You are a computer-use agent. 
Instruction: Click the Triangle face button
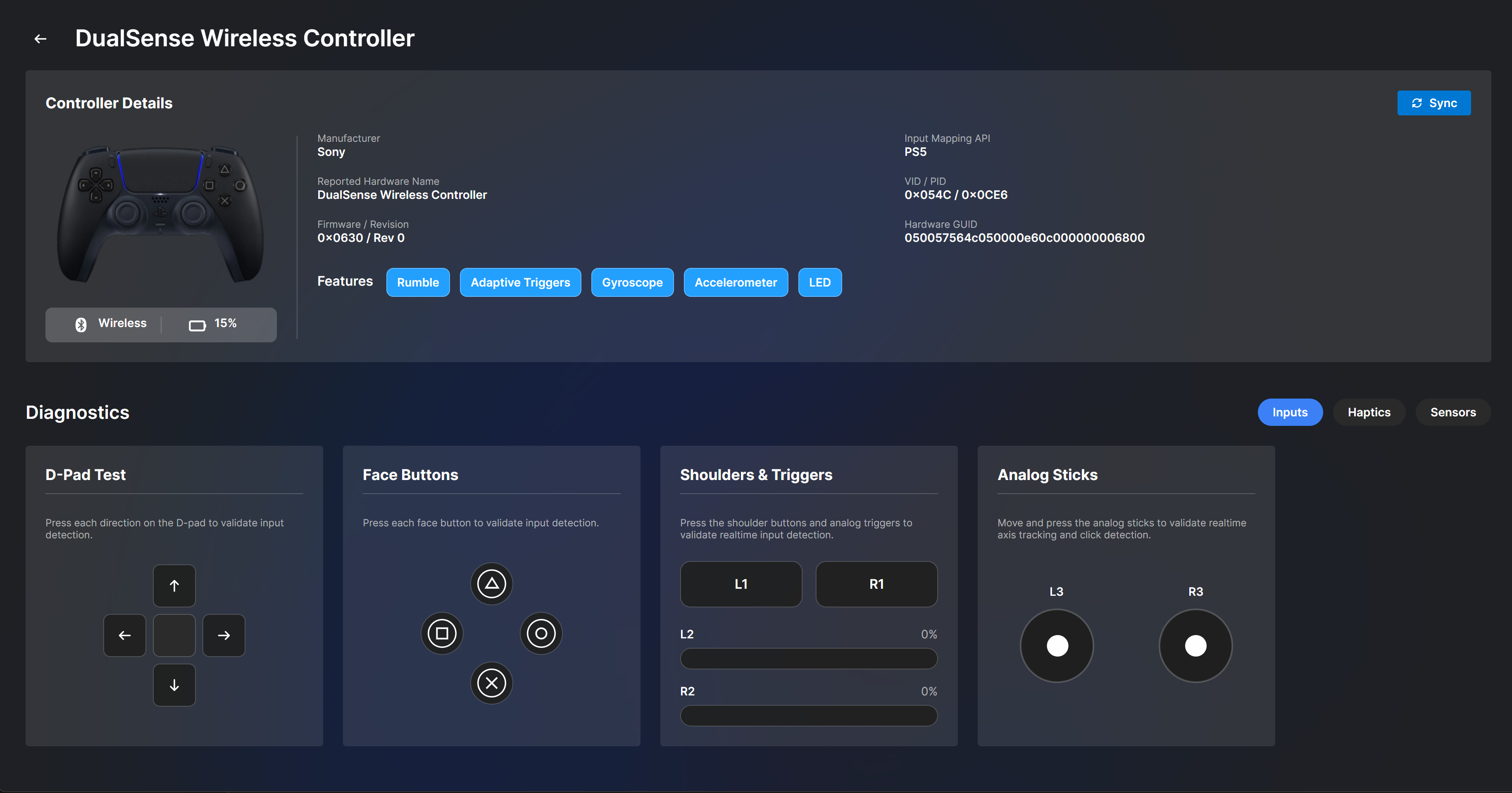[492, 583]
